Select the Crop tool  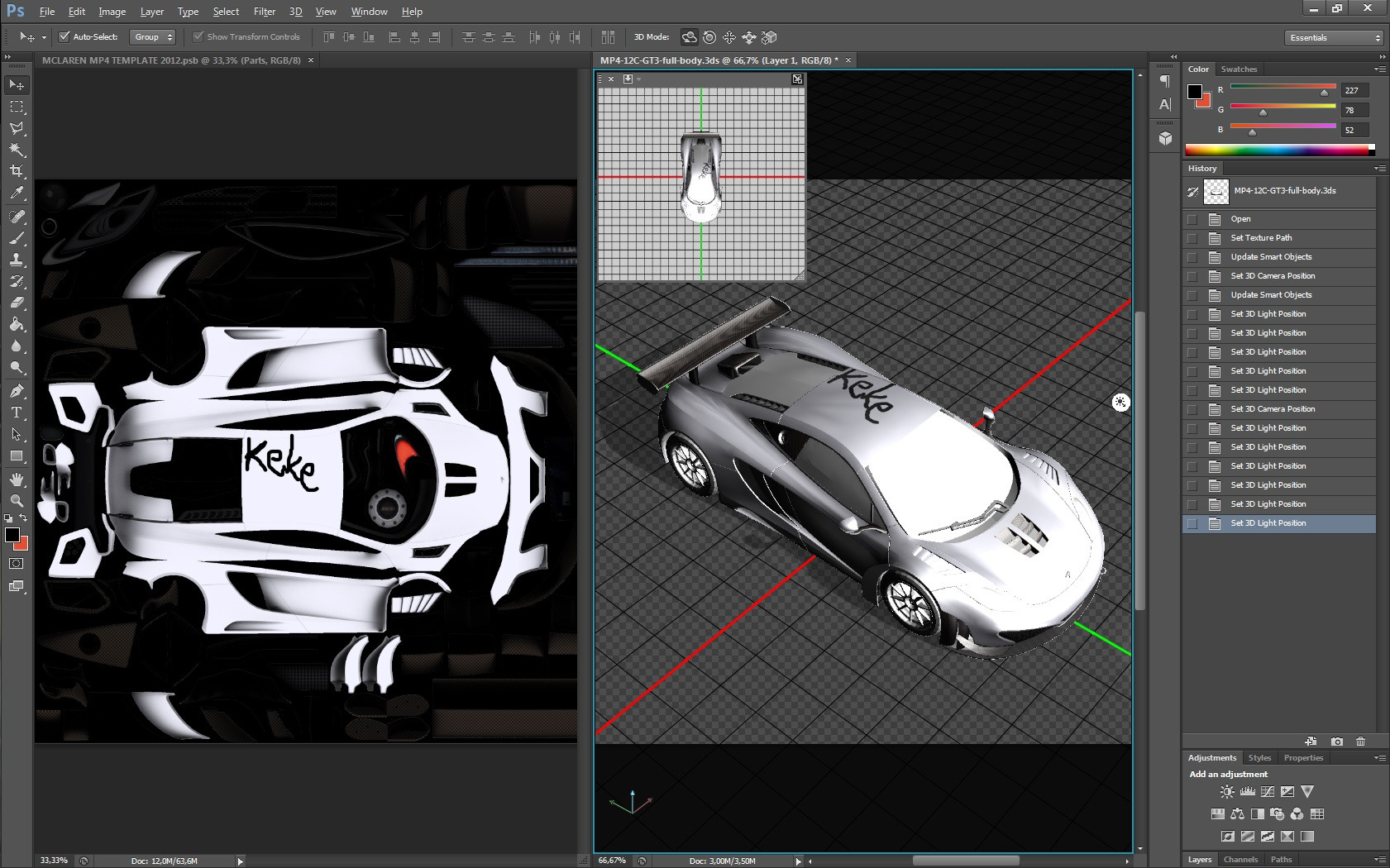coord(17,171)
